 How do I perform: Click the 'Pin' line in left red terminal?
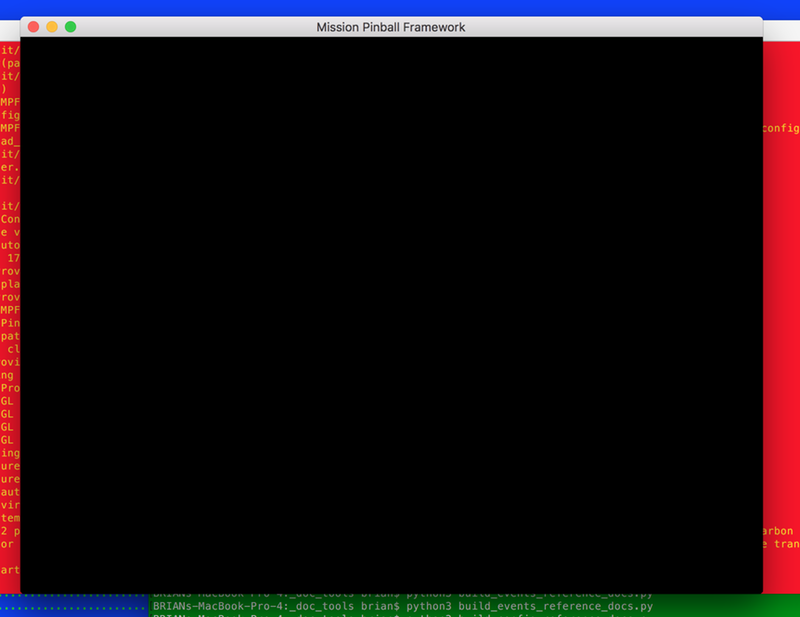tap(9, 323)
